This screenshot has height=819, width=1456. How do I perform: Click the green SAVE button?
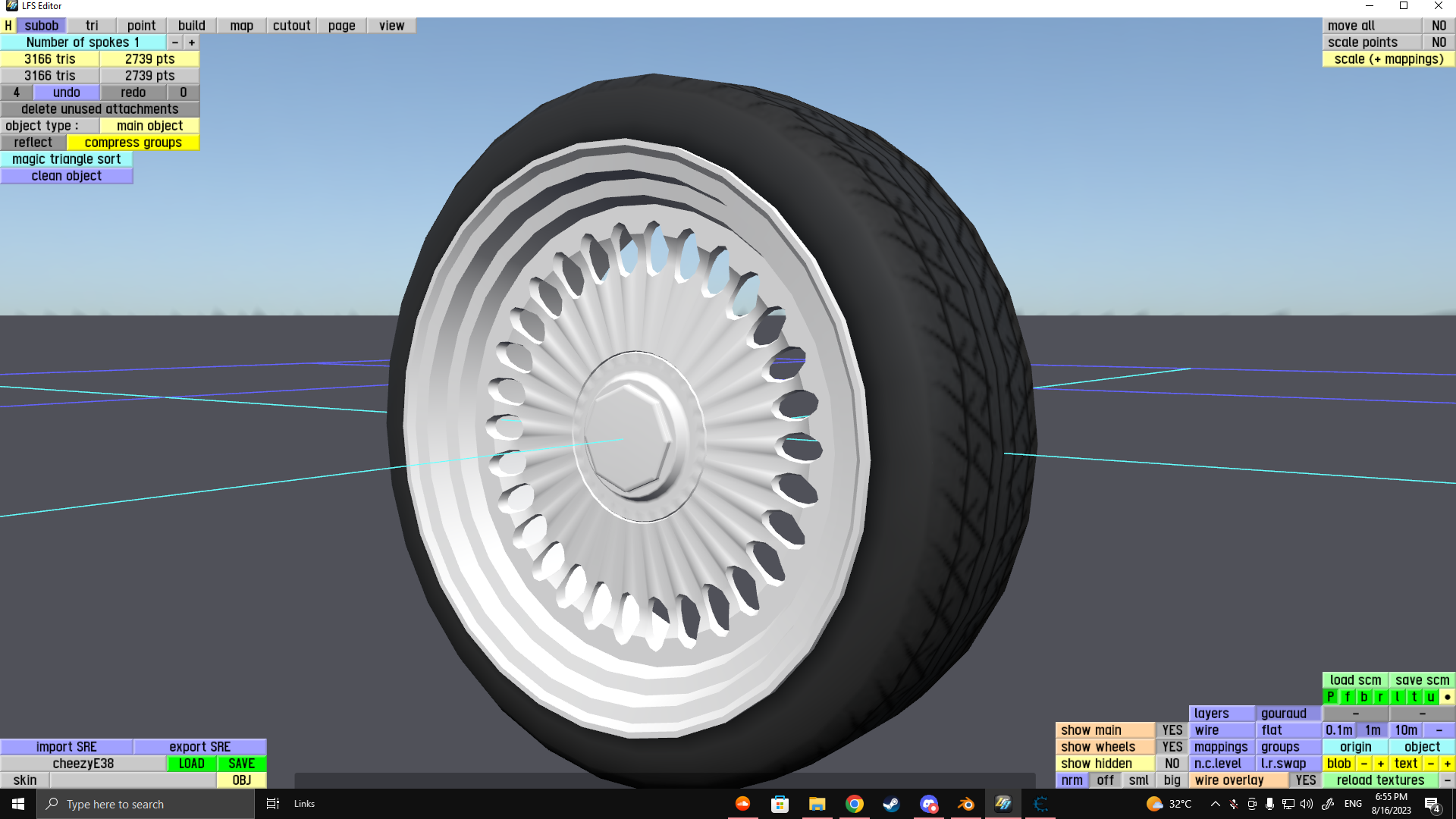241,764
